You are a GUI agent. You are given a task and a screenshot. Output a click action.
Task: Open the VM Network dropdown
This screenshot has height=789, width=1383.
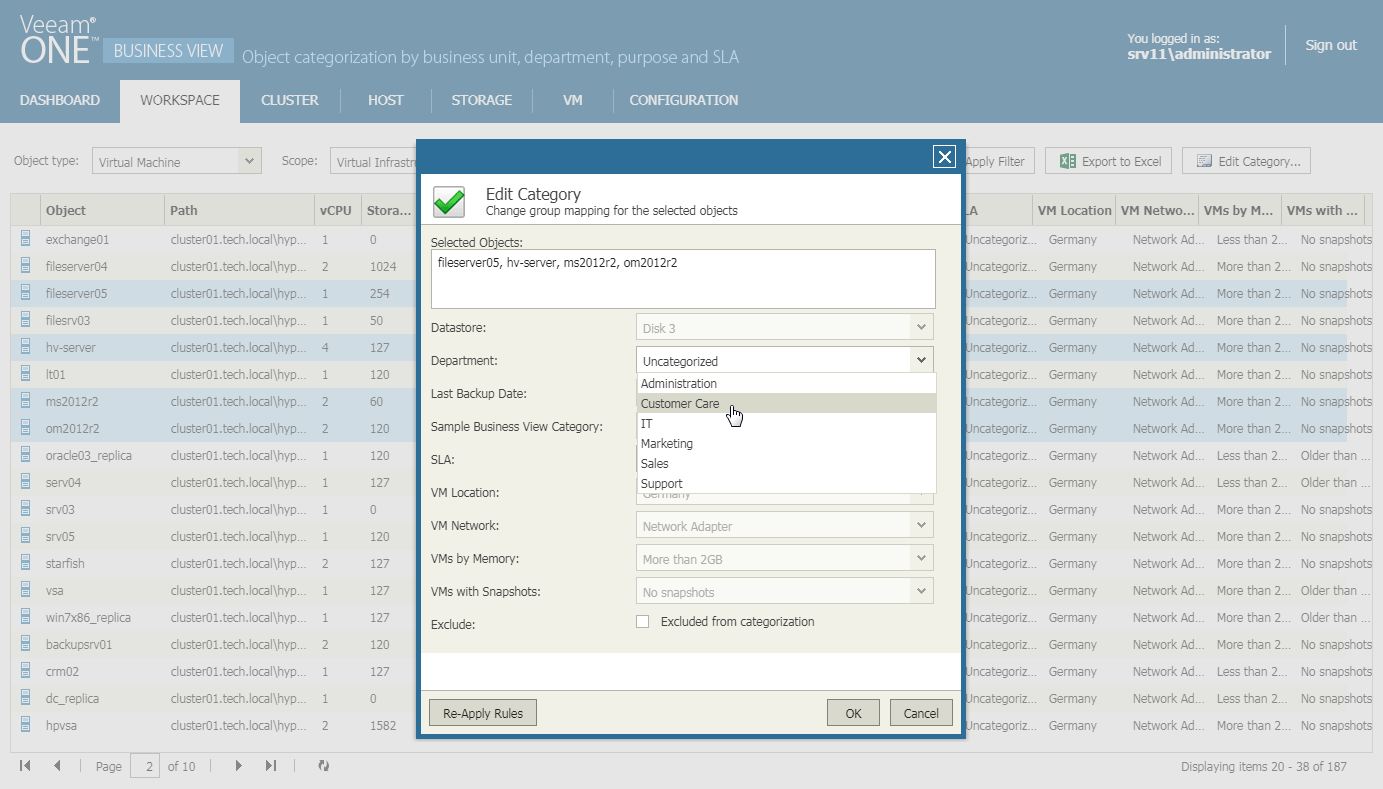[x=784, y=526]
